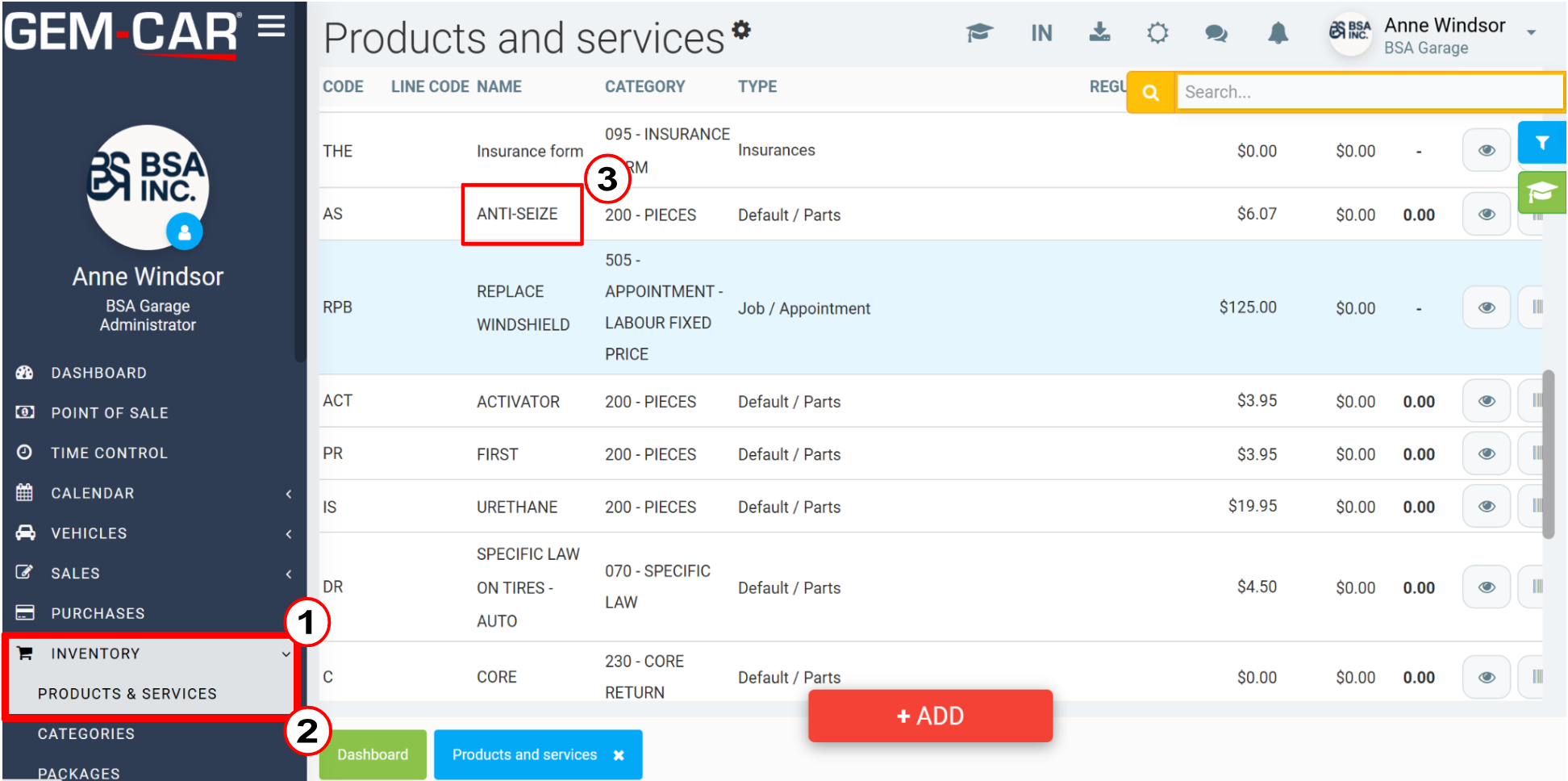Close the Products and services tab
Image resolution: width=1568 pixels, height=781 pixels.
point(619,755)
